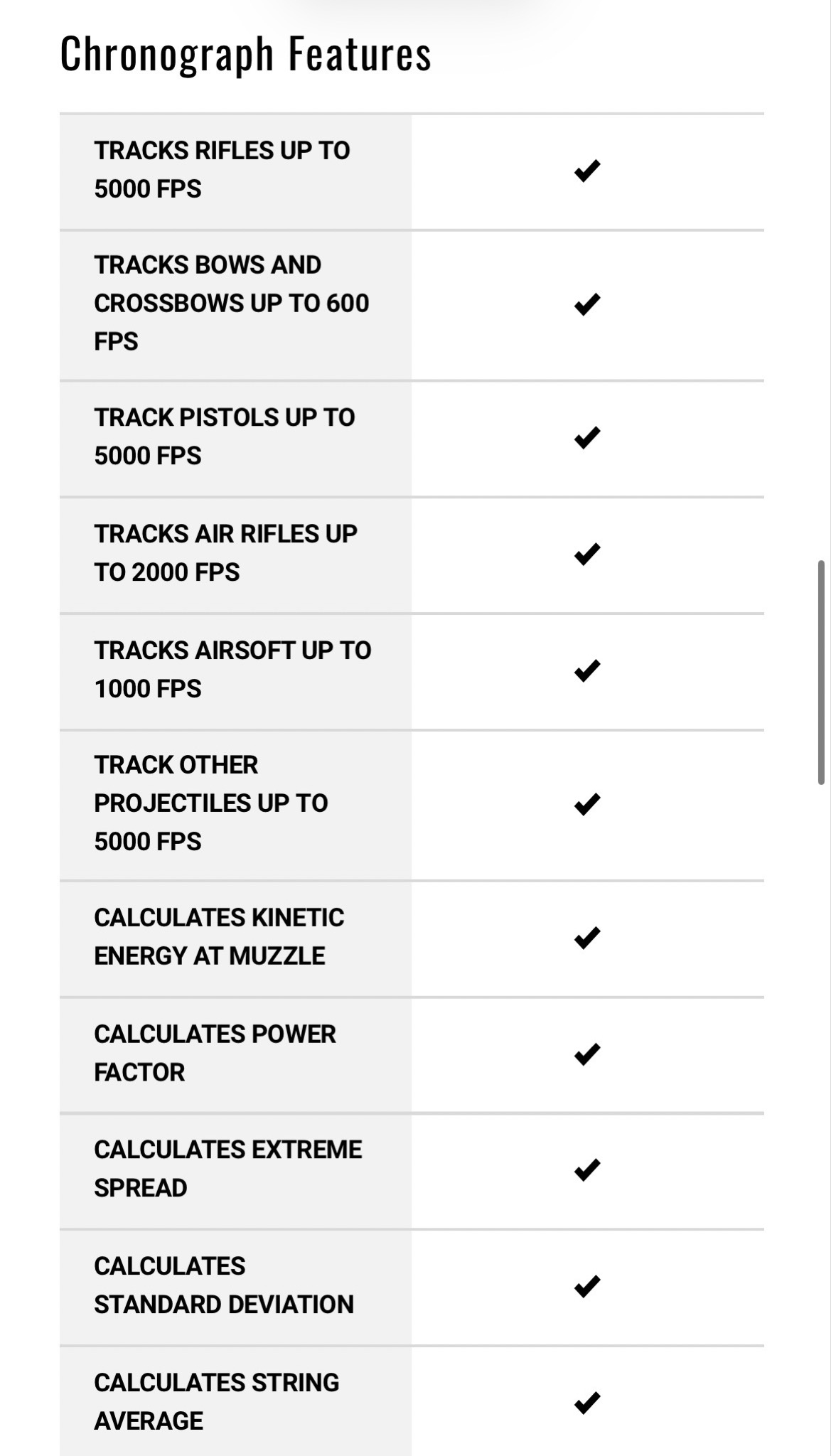Viewport: 831px width, 1456px height.
Task: Click the Chronograph Features heading
Action: coord(246,55)
